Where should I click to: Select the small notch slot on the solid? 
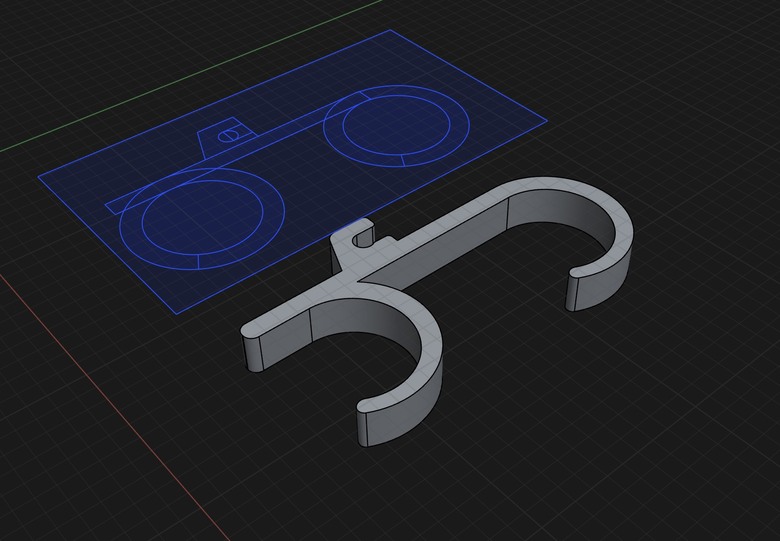(x=363, y=240)
